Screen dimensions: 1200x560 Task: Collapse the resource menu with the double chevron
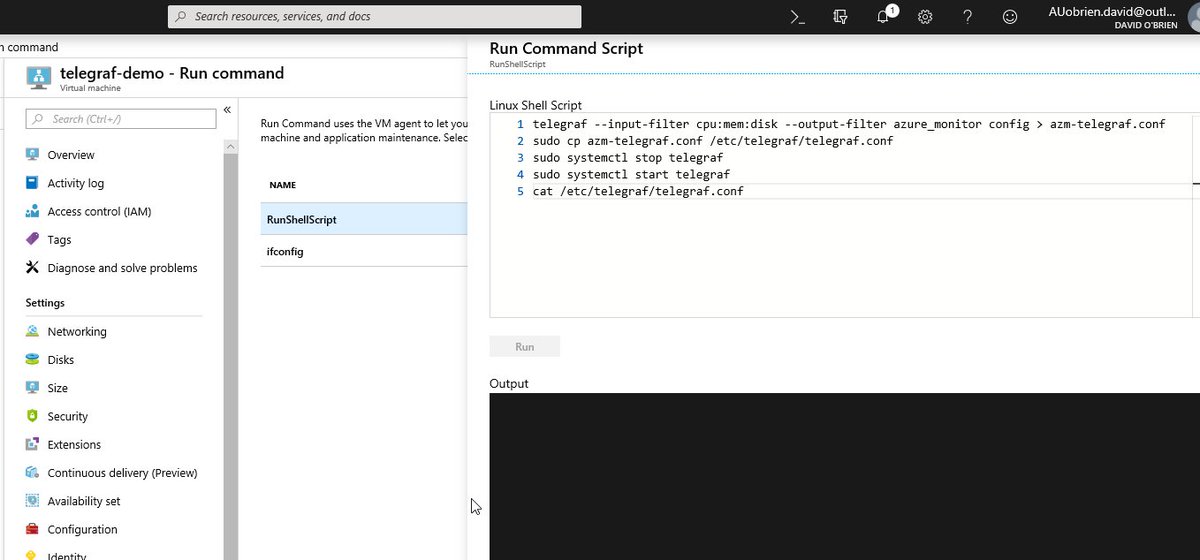coord(227,109)
